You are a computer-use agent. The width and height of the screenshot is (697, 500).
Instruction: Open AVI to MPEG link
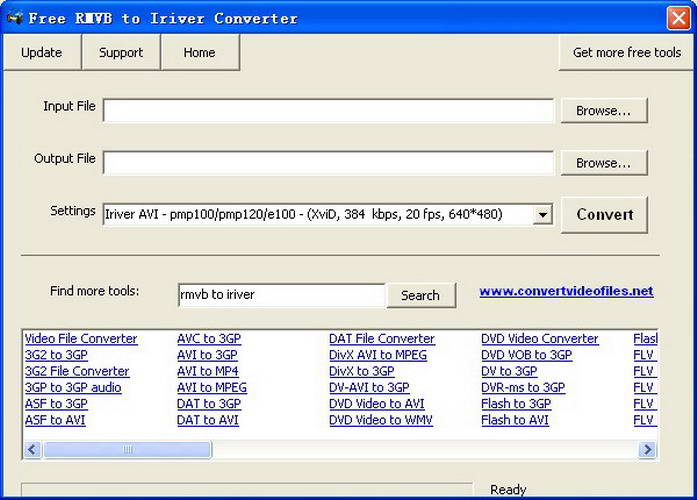pos(212,388)
